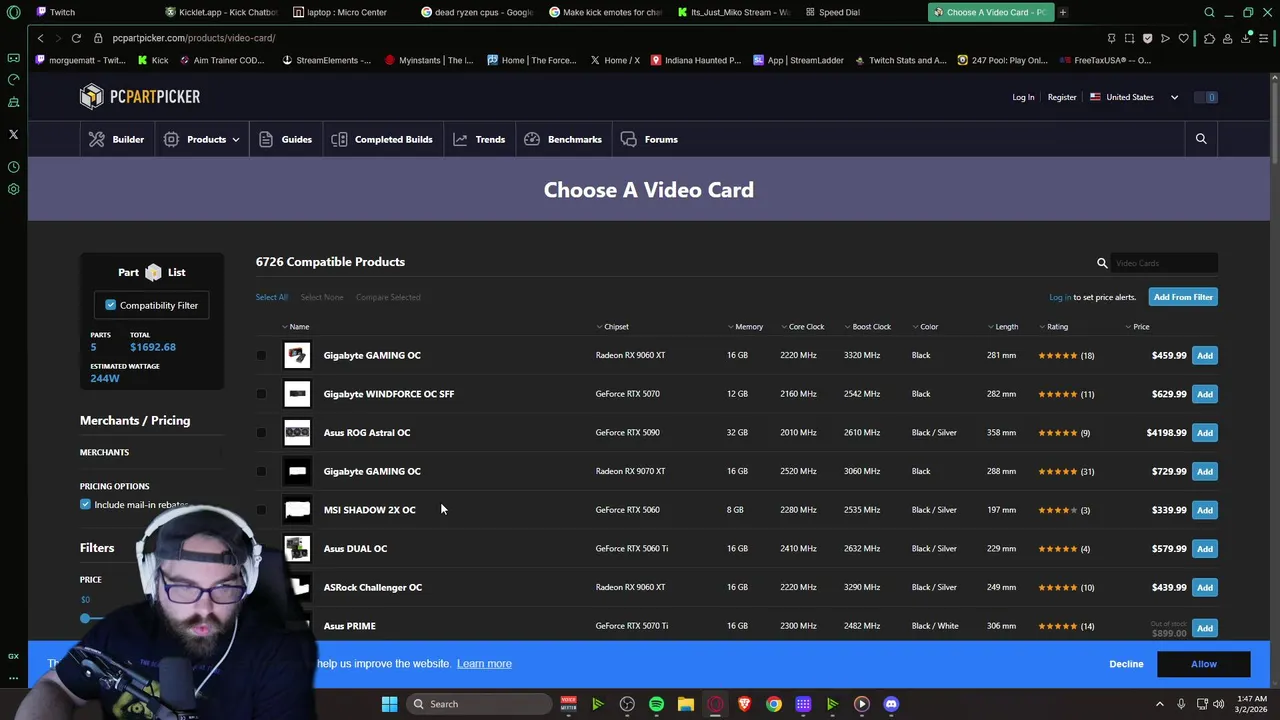The image size is (1280, 720).
Task: Toggle Include mail-in rebates checkbox
Action: point(85,505)
